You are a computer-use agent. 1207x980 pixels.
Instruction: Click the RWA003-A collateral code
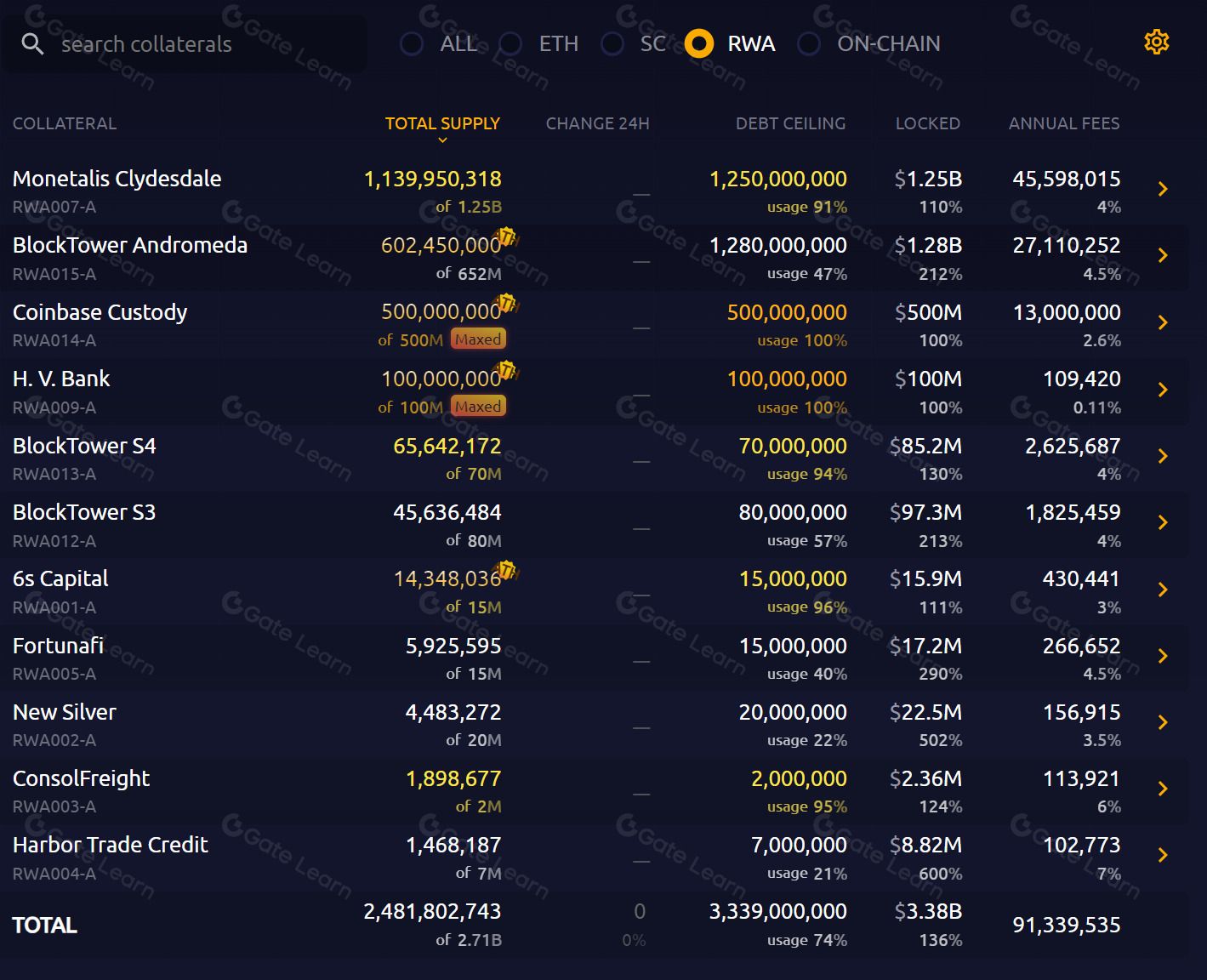coord(54,806)
